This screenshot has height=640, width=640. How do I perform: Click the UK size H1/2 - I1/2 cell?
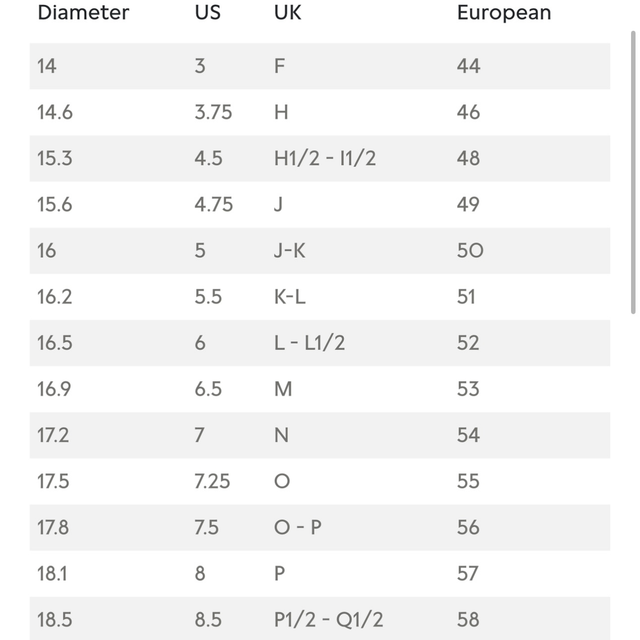point(325,158)
